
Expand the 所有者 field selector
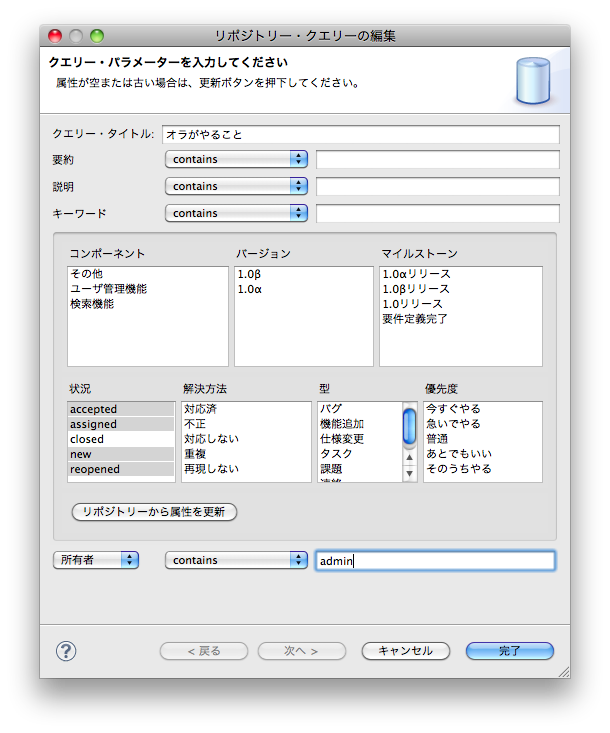coord(96,560)
